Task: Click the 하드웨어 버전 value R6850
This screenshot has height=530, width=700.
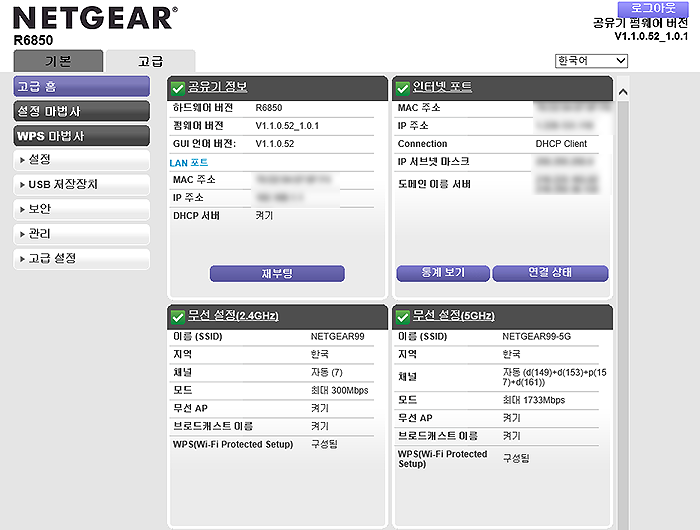Action: click(269, 108)
